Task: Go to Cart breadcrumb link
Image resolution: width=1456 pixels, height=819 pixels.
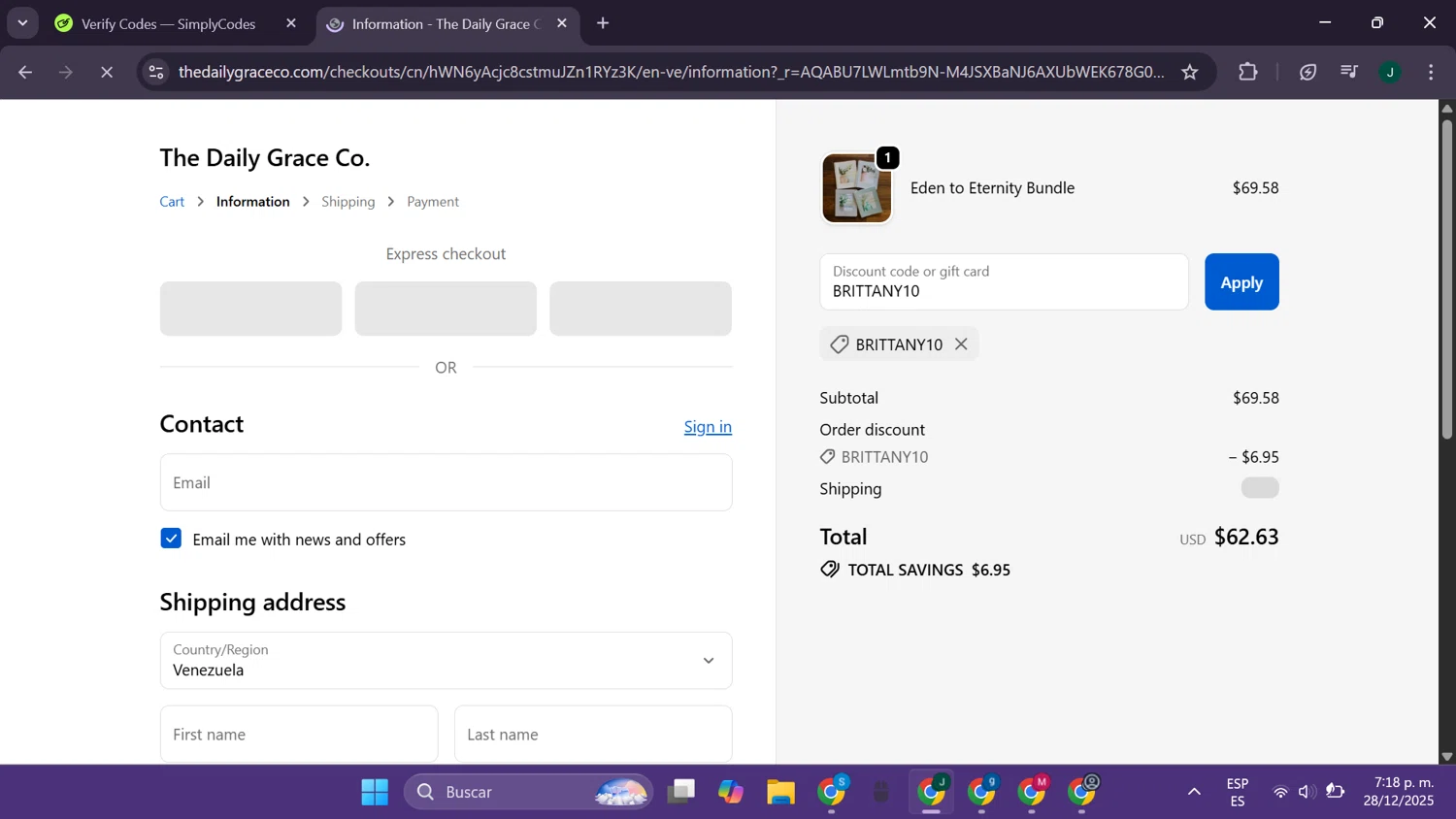Action: click(x=172, y=202)
